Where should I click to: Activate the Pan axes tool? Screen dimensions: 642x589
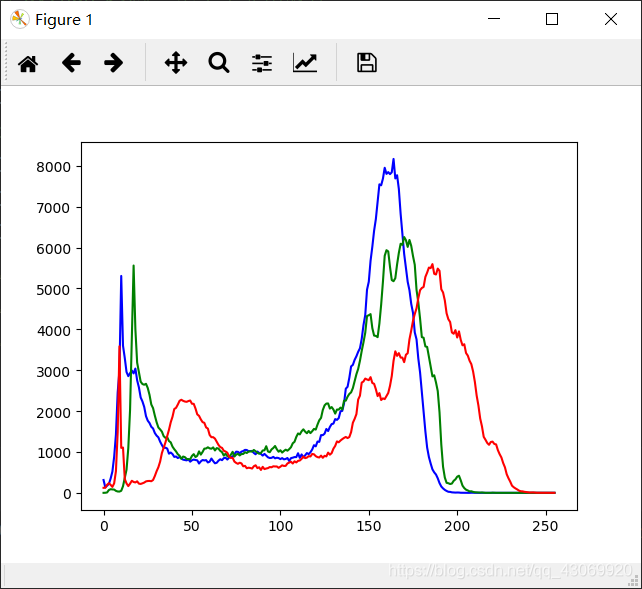pyautogui.click(x=176, y=63)
